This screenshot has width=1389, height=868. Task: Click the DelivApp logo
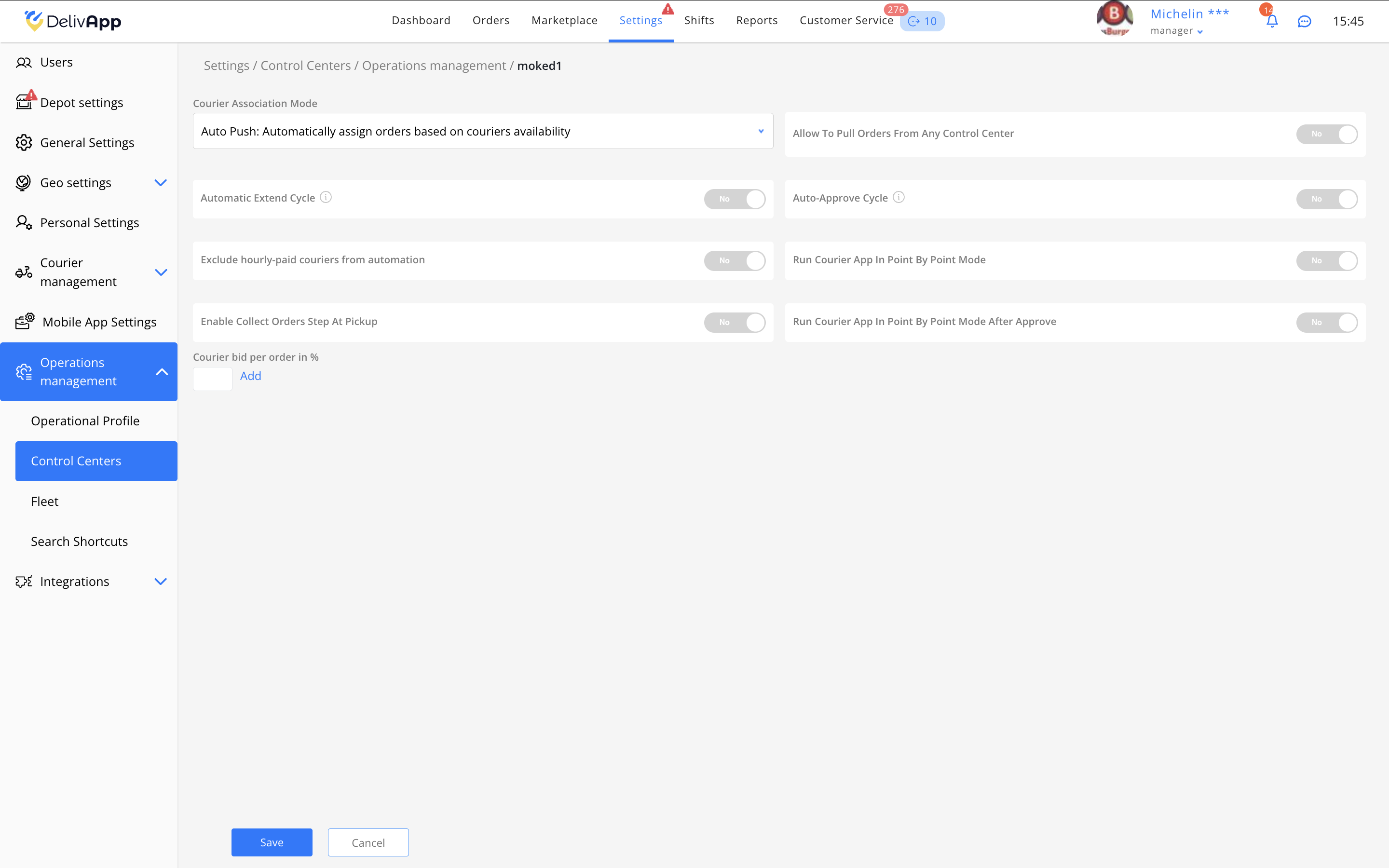tap(73, 21)
